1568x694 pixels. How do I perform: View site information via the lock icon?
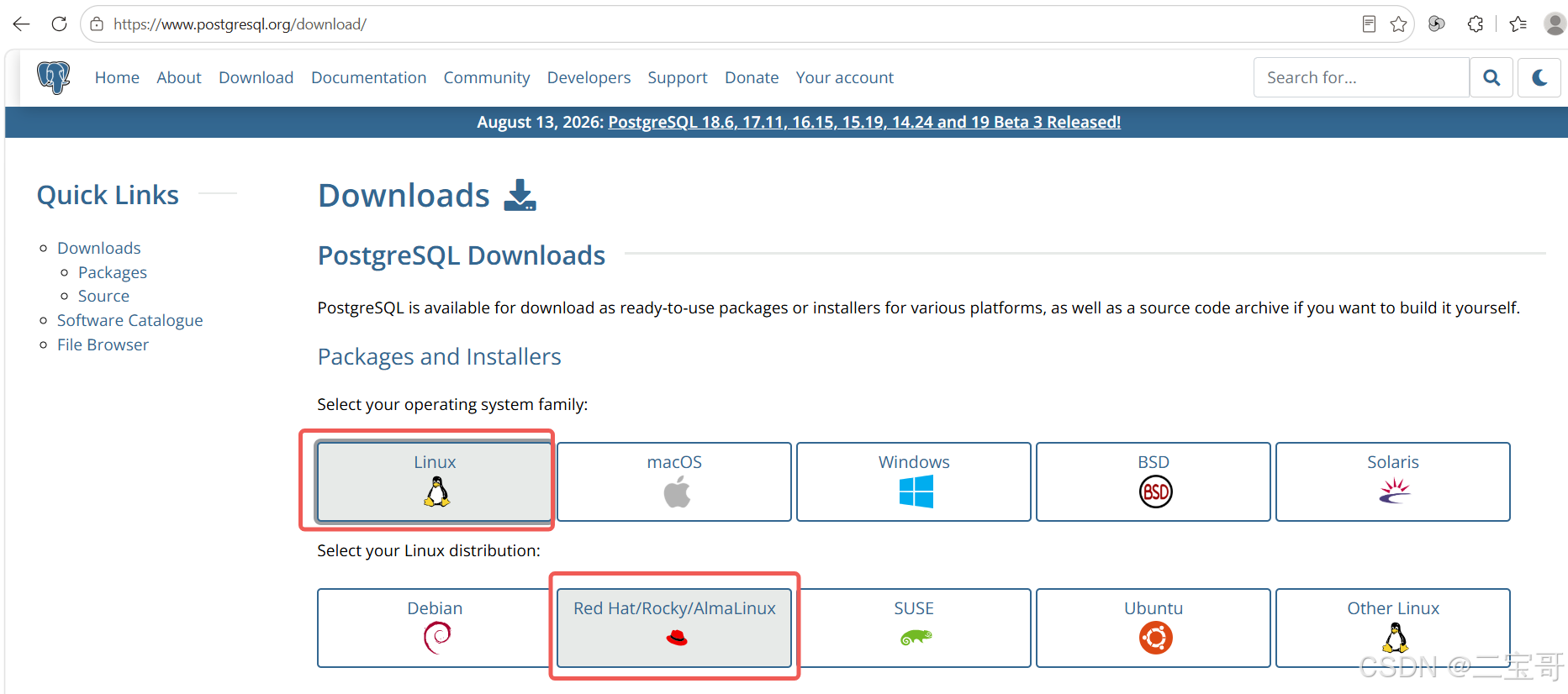pyautogui.click(x=97, y=24)
